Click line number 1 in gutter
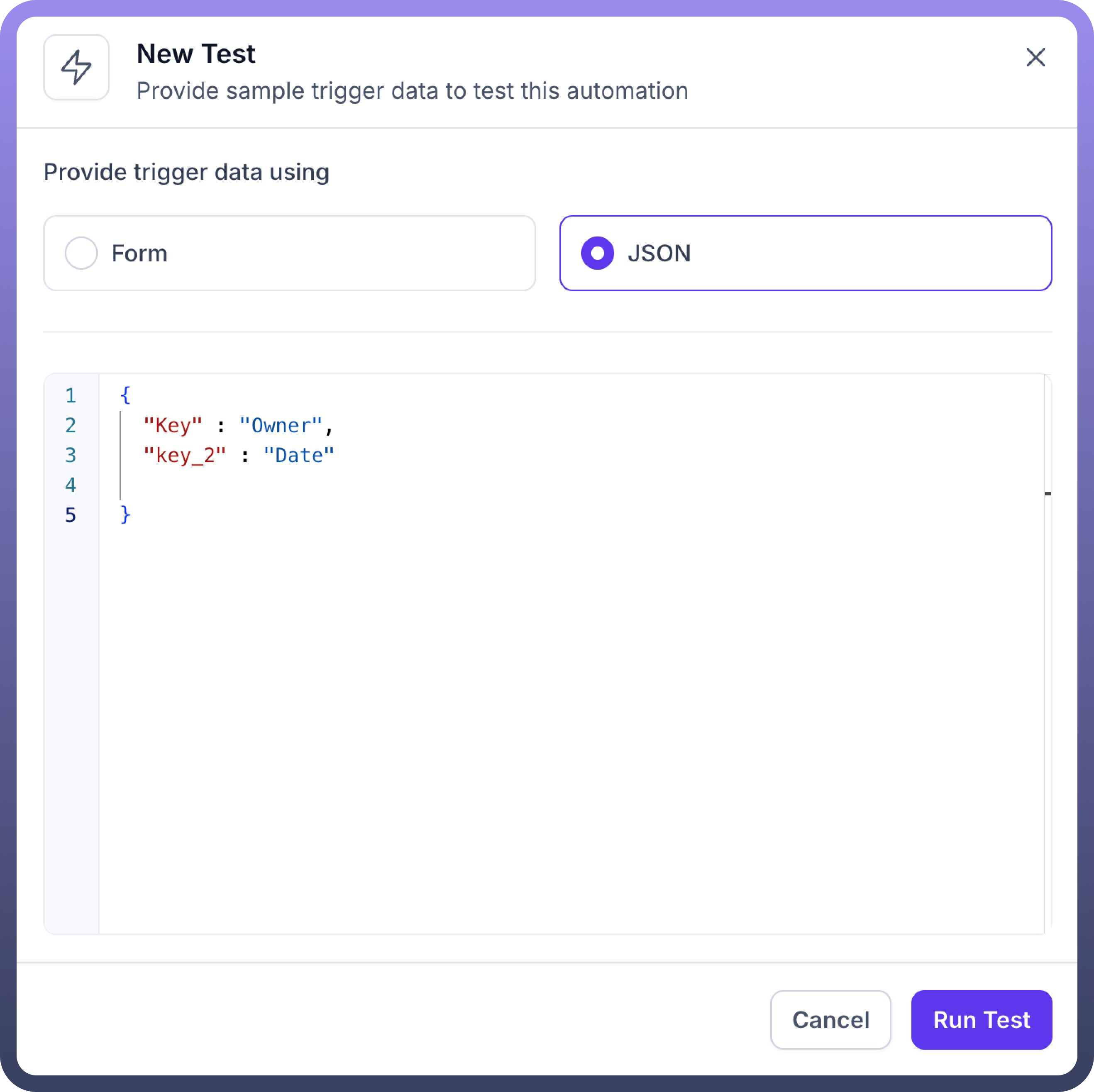This screenshot has width=1094, height=1092. click(x=70, y=395)
